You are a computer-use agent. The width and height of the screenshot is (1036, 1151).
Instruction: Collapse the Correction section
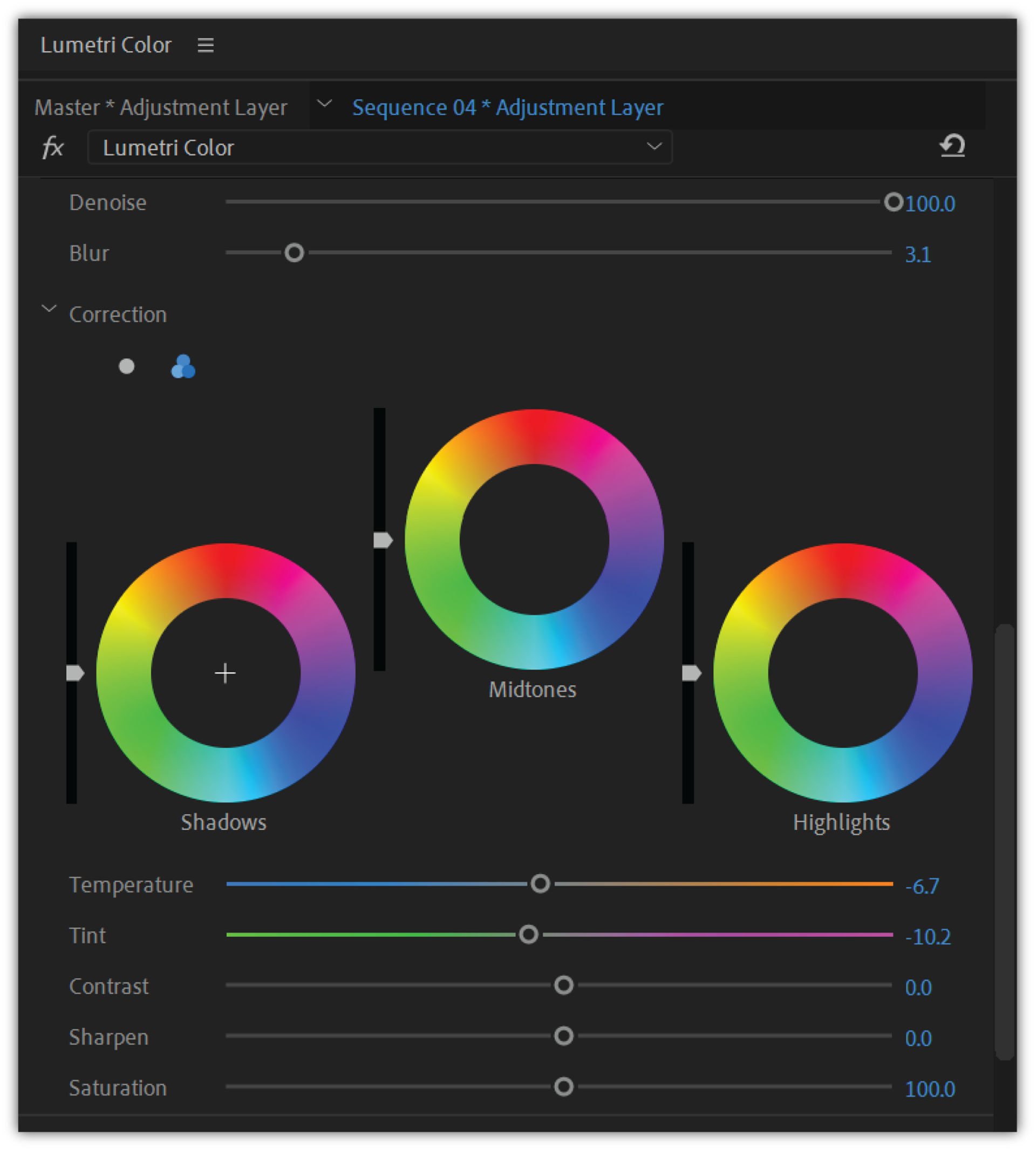coord(50,309)
